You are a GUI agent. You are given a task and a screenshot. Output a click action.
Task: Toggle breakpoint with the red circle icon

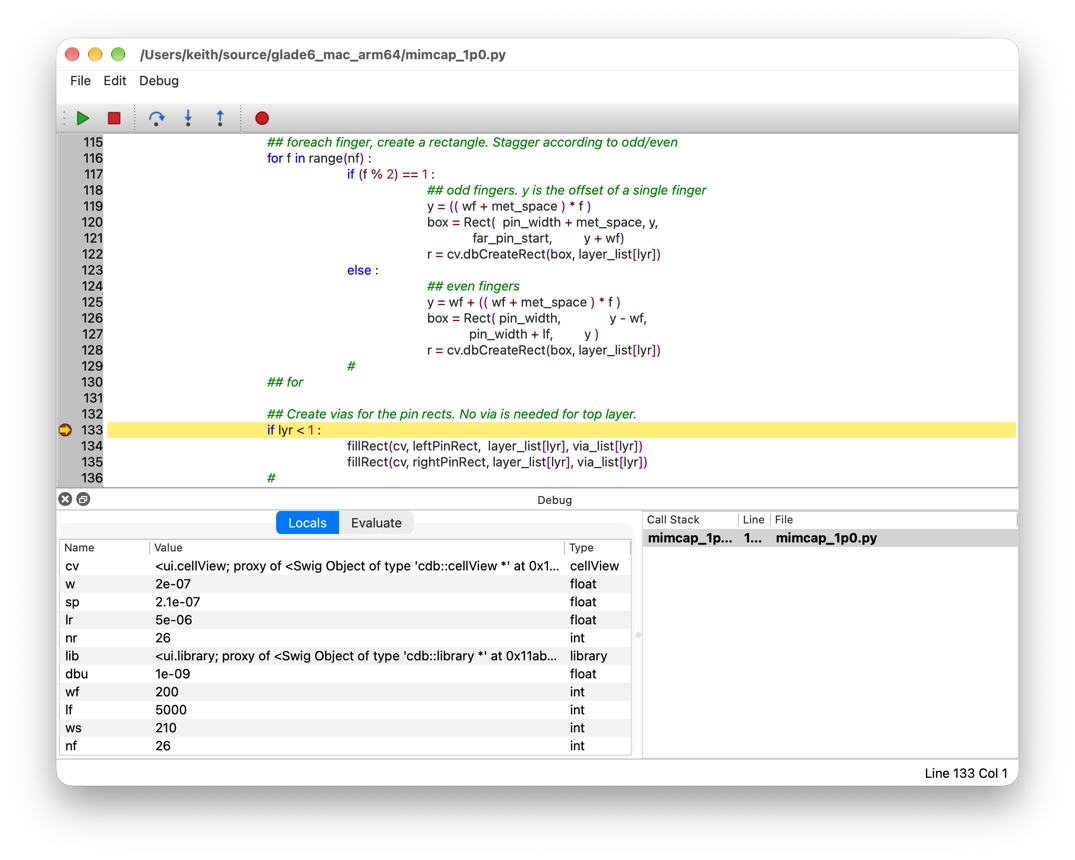[262, 118]
